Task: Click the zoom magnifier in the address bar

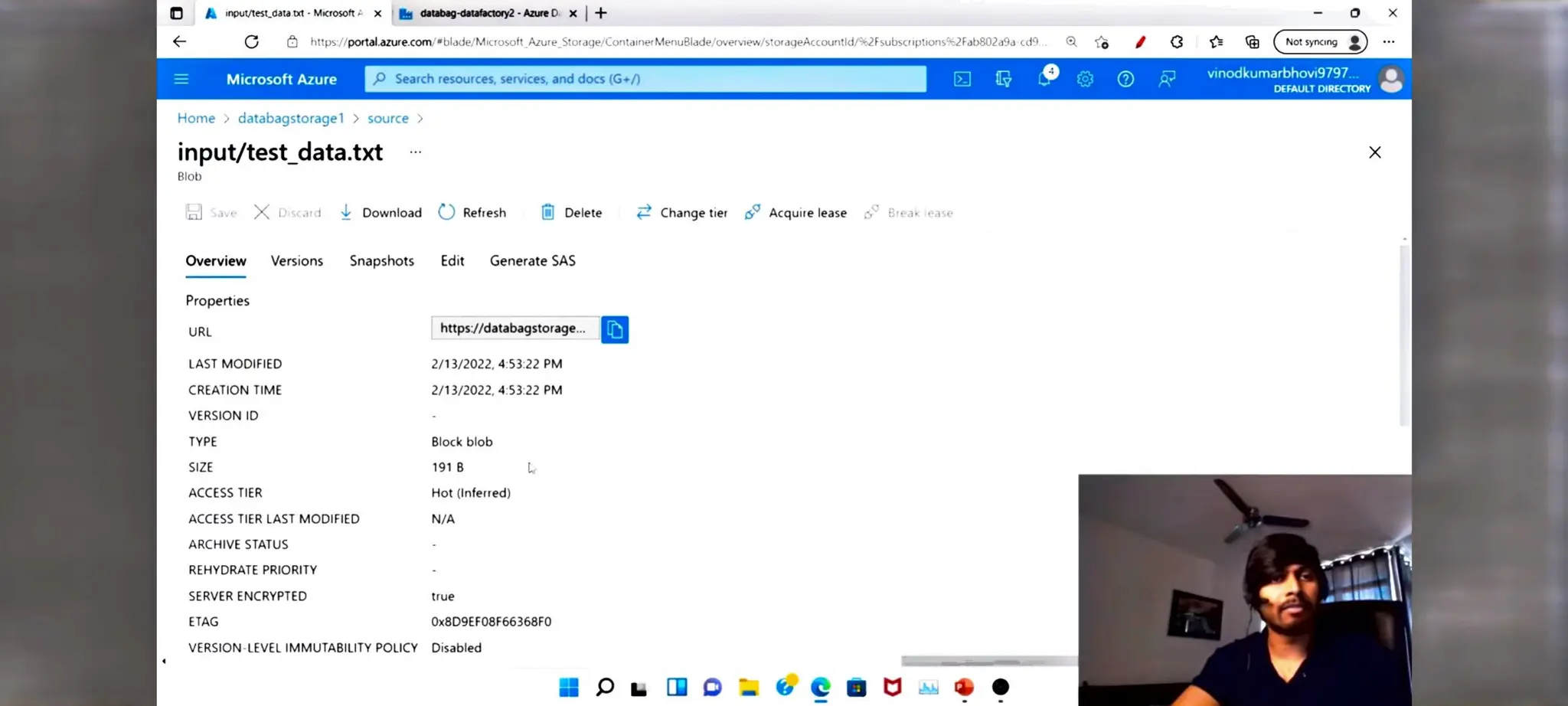Action: [1071, 41]
